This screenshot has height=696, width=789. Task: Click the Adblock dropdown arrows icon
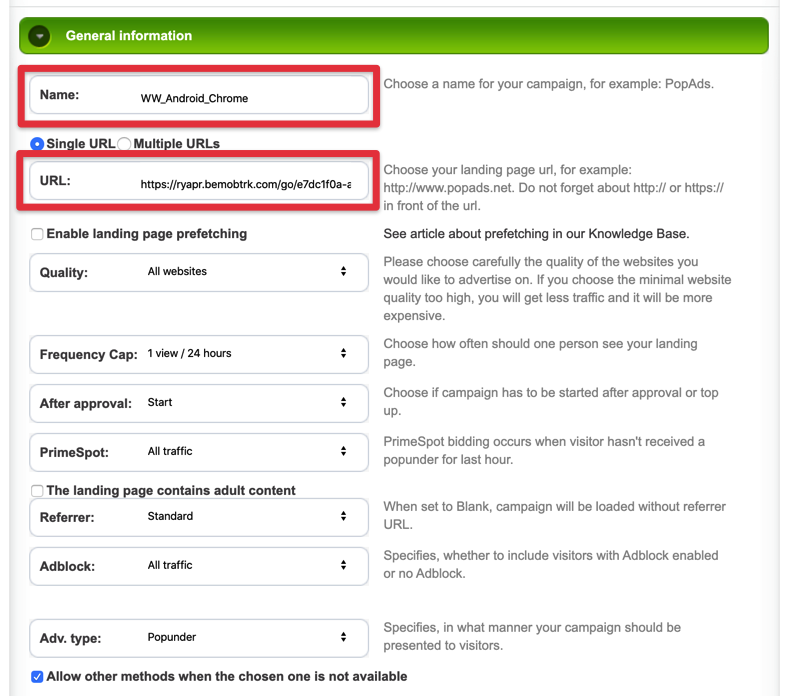coord(343,565)
